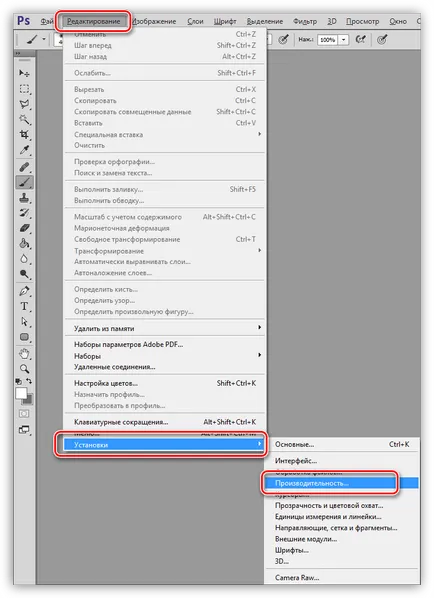The height and width of the screenshot is (598, 434).
Task: Reset default foreground and background colors
Action: click(19, 381)
